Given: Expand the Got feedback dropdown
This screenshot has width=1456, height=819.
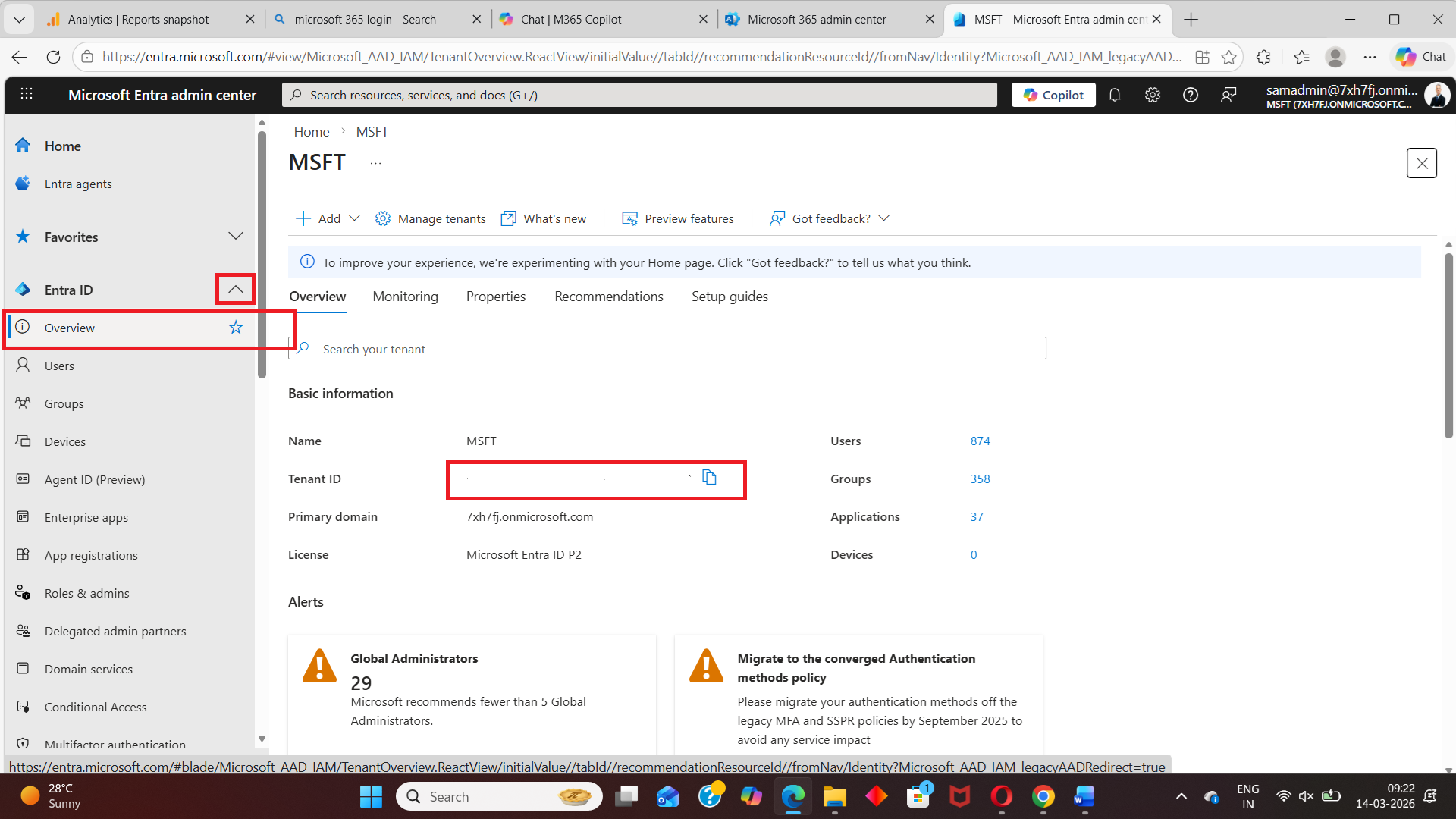Looking at the screenshot, I should coord(831,218).
